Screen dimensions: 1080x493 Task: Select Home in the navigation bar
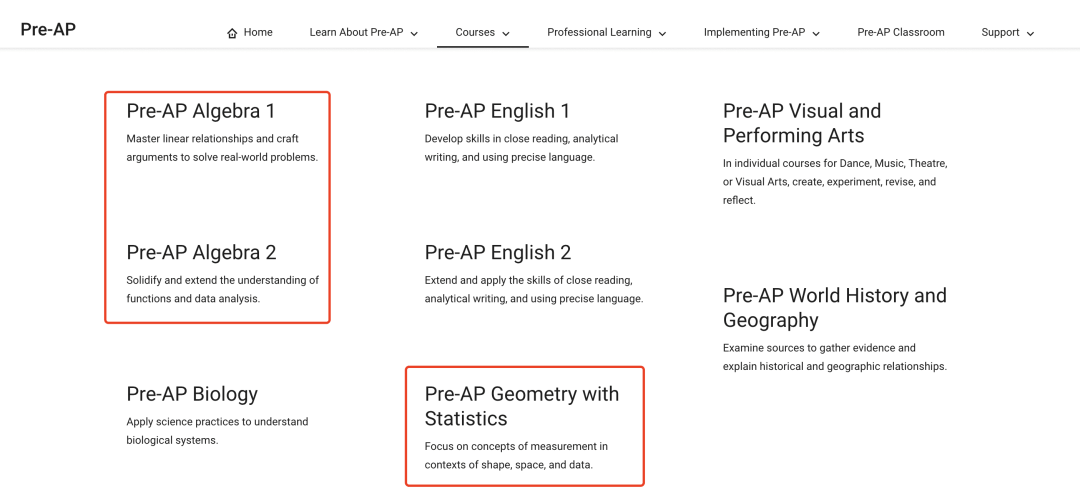[258, 32]
